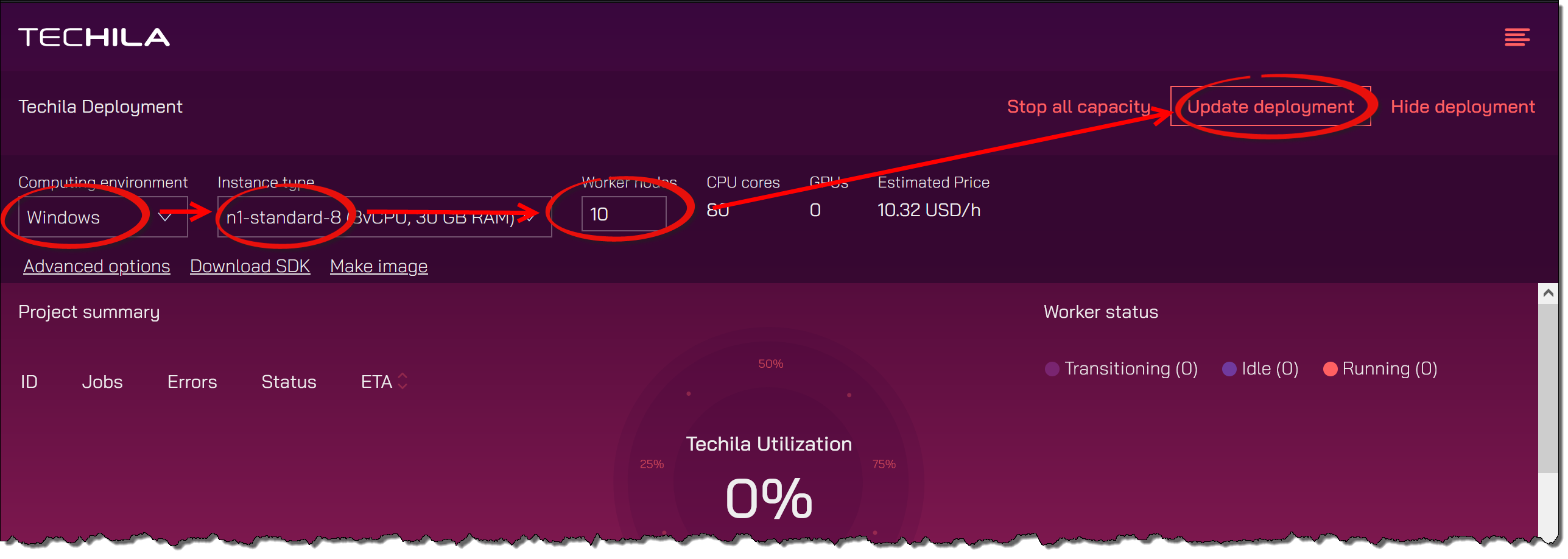This screenshot has height=559, width=1568.
Task: Open the hamburger menu icon
Action: pyautogui.click(x=1516, y=38)
